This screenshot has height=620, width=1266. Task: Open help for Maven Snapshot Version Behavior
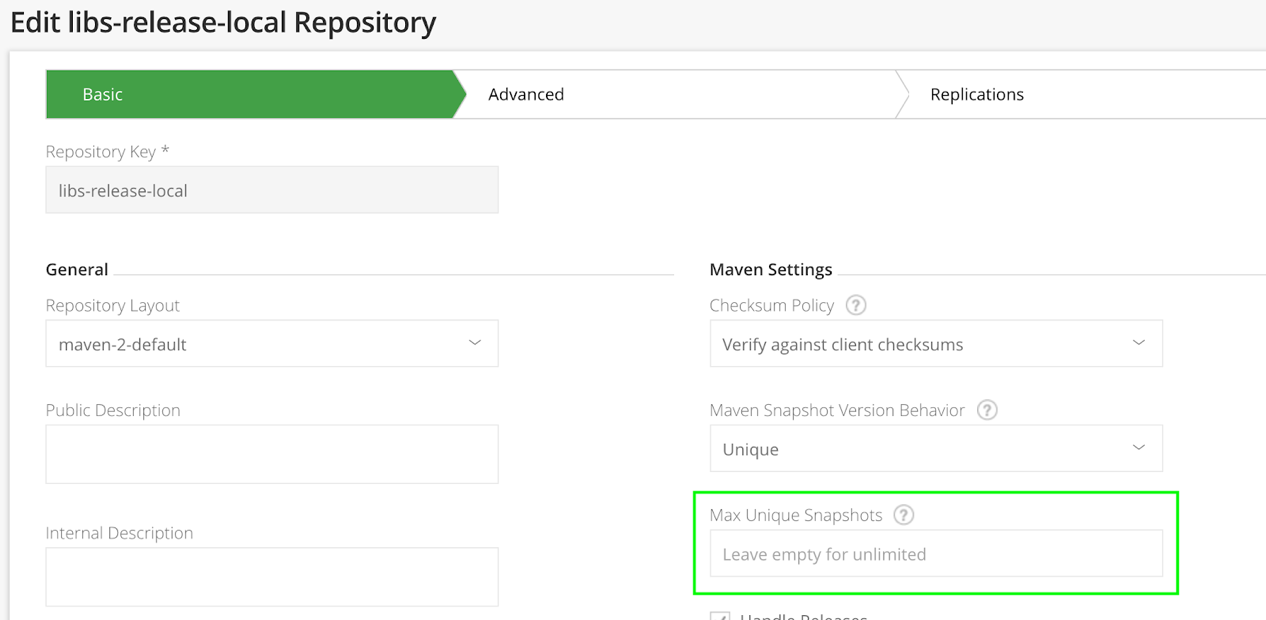[x=987, y=410]
